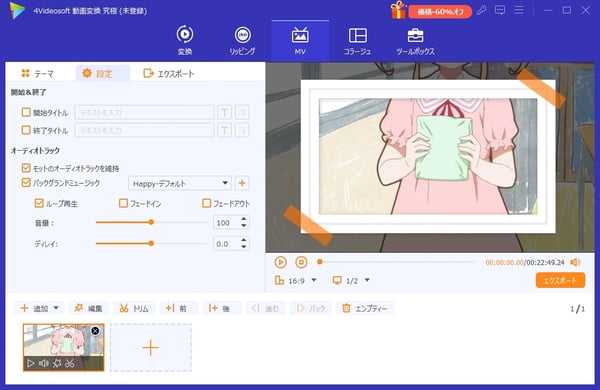
Task: Play clip using thumbnail play icon
Action: pyautogui.click(x=31, y=363)
